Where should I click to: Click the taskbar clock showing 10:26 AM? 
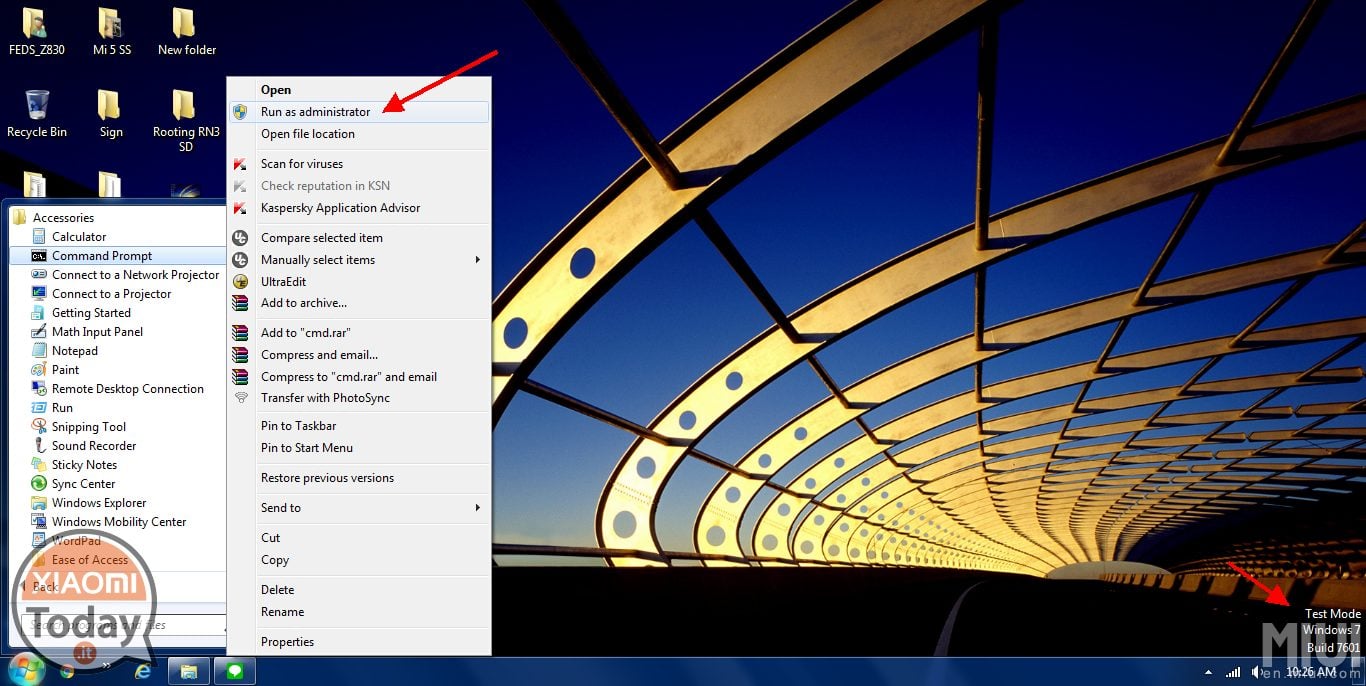(x=1311, y=672)
